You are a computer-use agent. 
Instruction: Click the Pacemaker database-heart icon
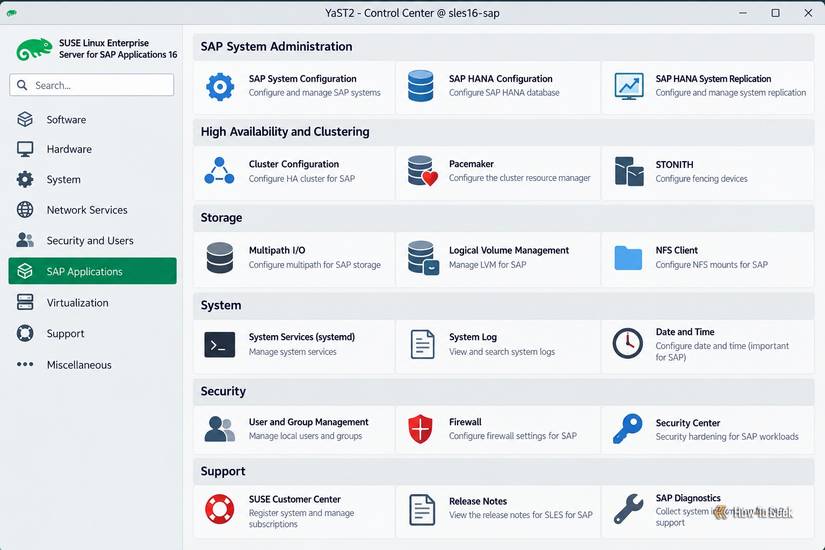click(422, 171)
